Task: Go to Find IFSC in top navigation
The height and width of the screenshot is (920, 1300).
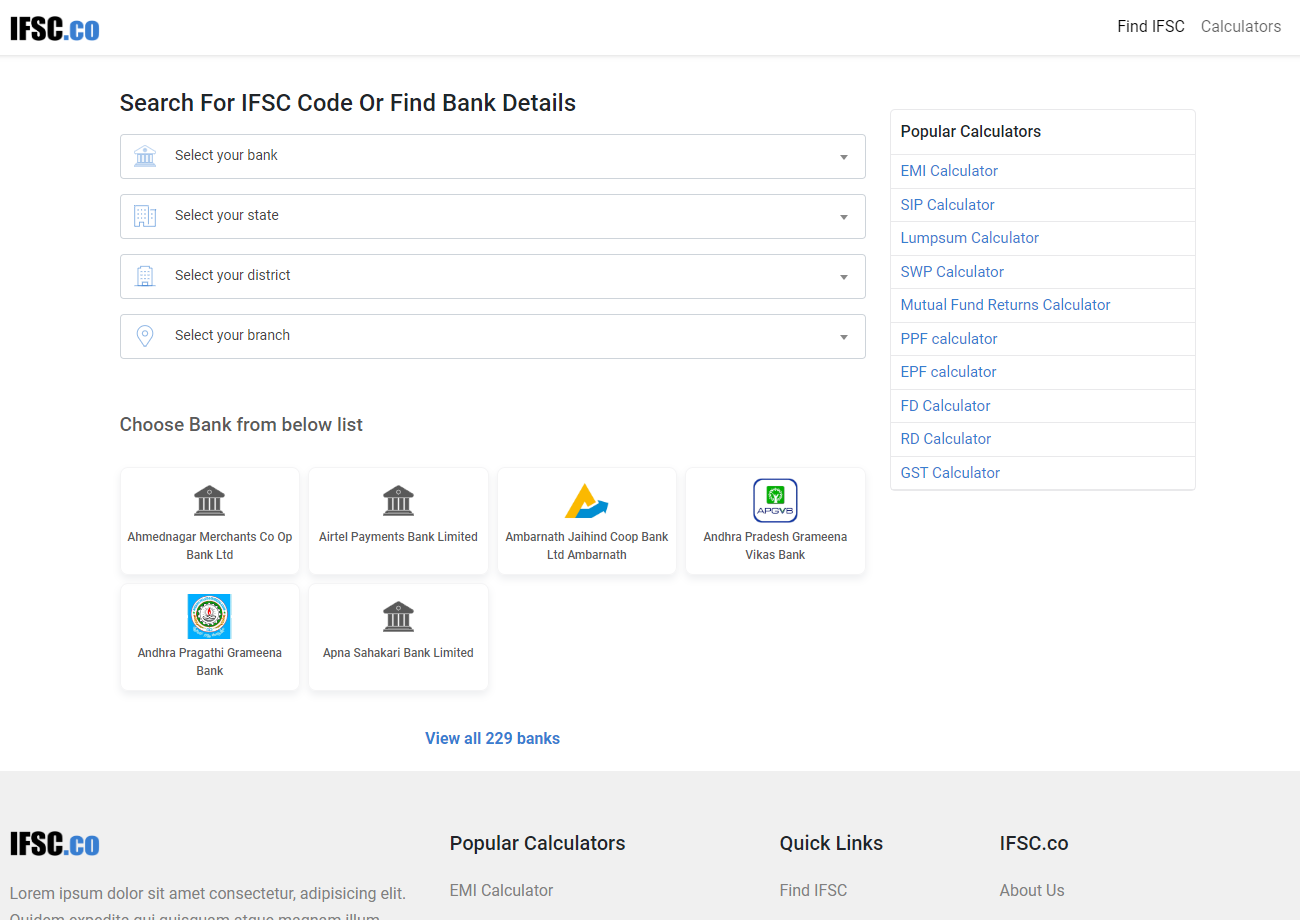Action: [x=1151, y=27]
